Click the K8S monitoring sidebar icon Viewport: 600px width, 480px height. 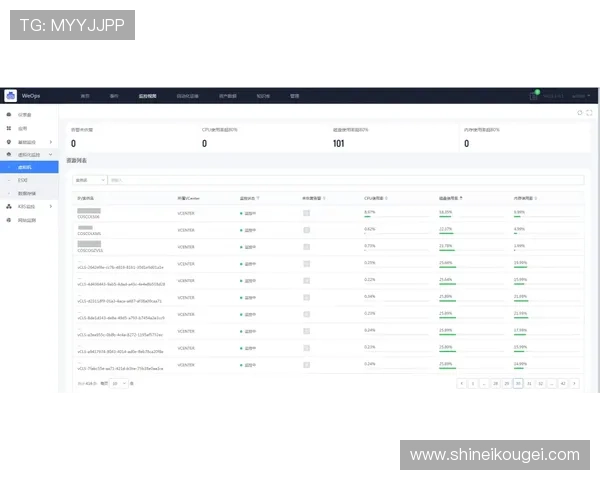9,206
